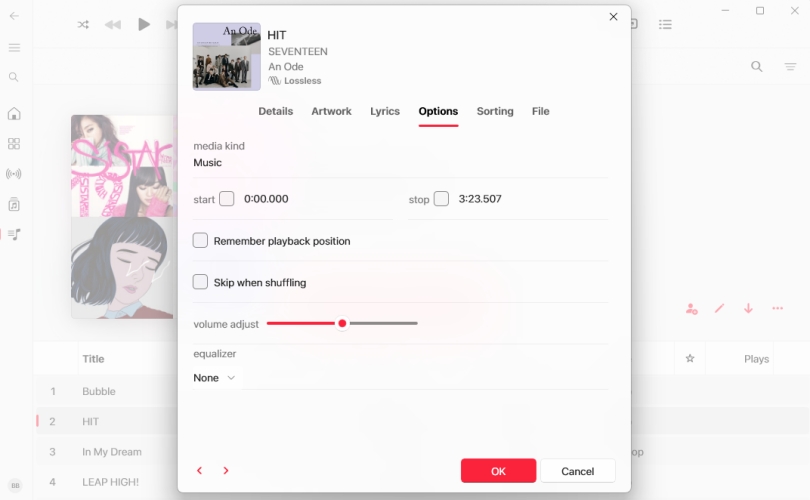Sort by the Title column header

[93, 359]
